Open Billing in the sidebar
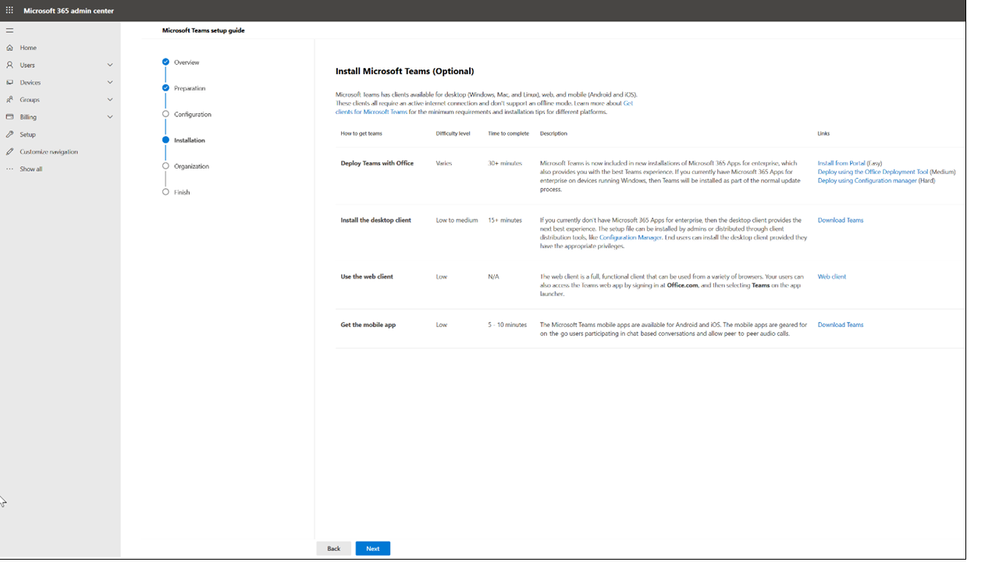The height and width of the screenshot is (562, 999). 28,117
